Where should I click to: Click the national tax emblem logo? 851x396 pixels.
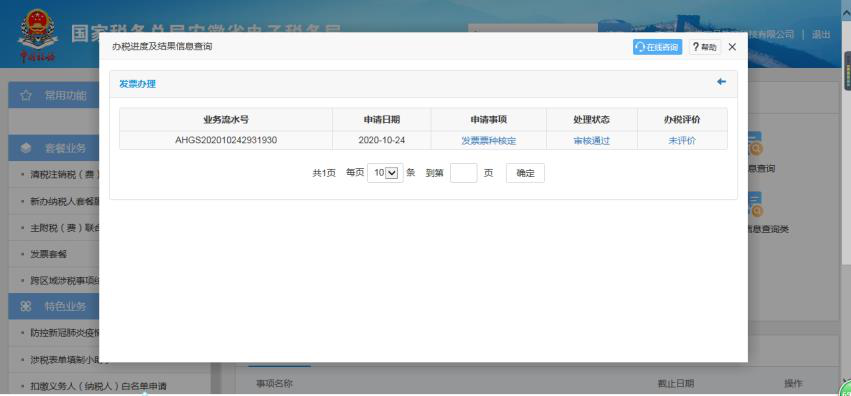click(x=38, y=35)
